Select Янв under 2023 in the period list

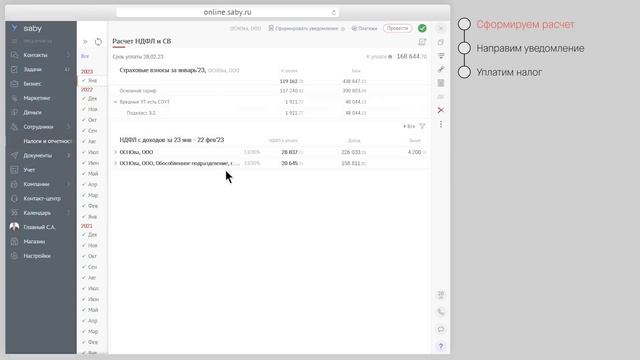point(92,80)
